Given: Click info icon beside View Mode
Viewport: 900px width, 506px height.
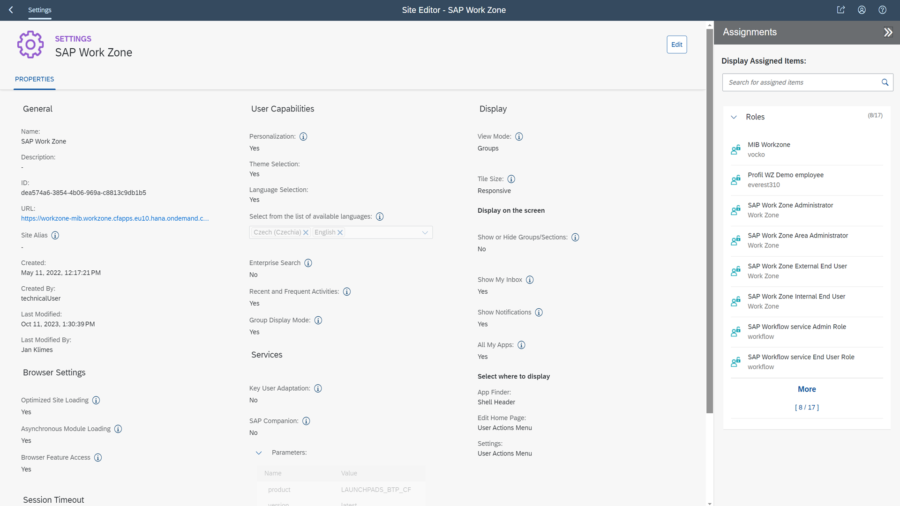Looking at the screenshot, I should (x=519, y=136).
